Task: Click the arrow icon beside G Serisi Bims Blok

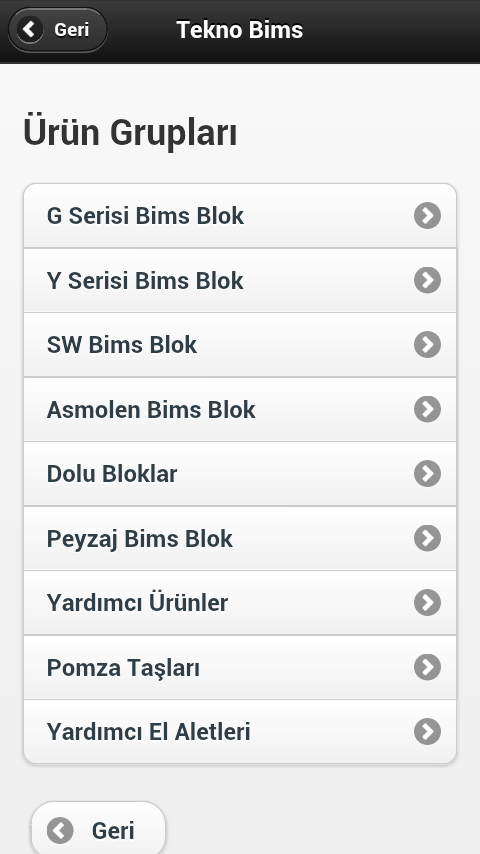Action: click(427, 216)
